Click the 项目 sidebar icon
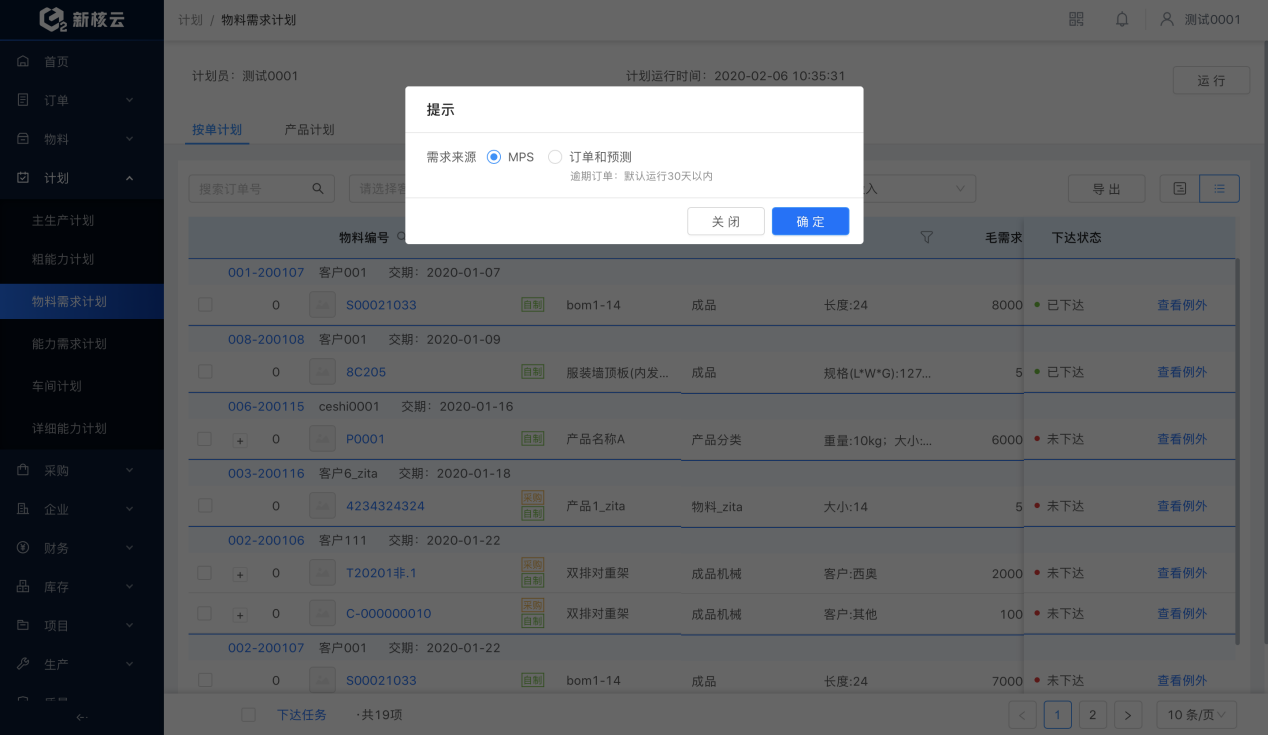Viewport: 1268px width, 735px height. pyautogui.click(x=23, y=625)
